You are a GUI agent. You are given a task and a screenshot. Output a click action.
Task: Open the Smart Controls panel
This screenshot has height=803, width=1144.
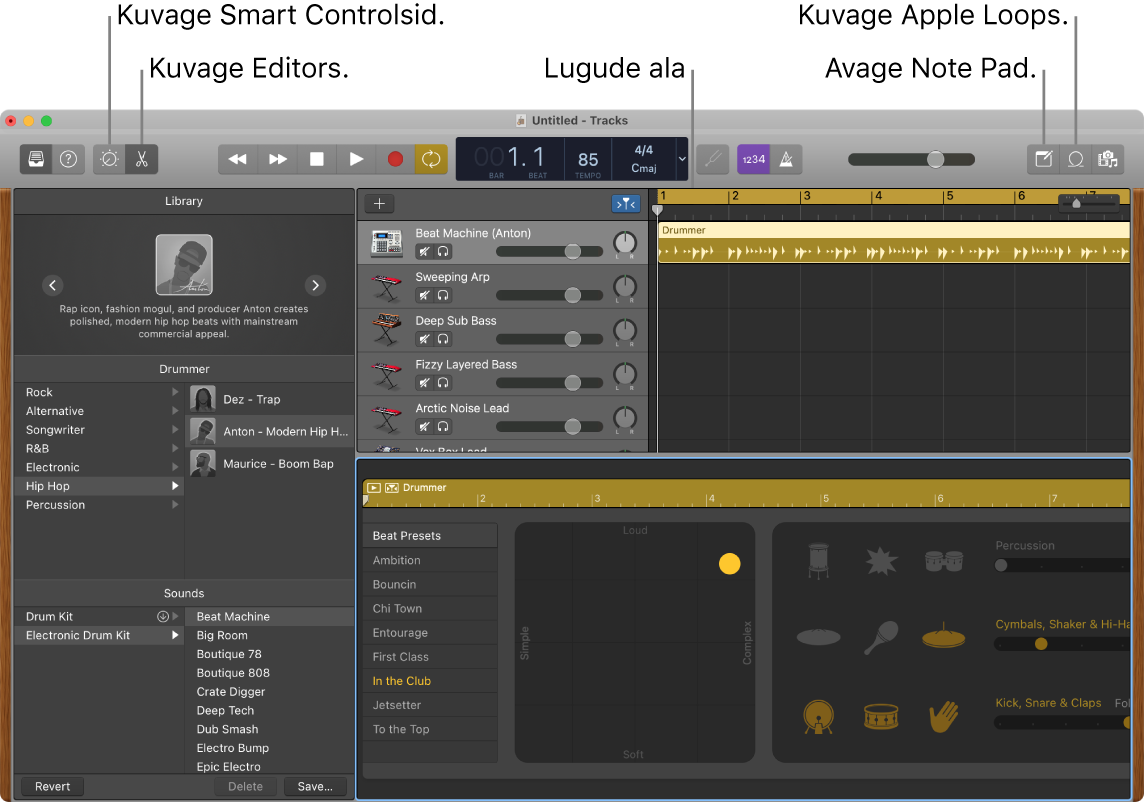click(108, 159)
